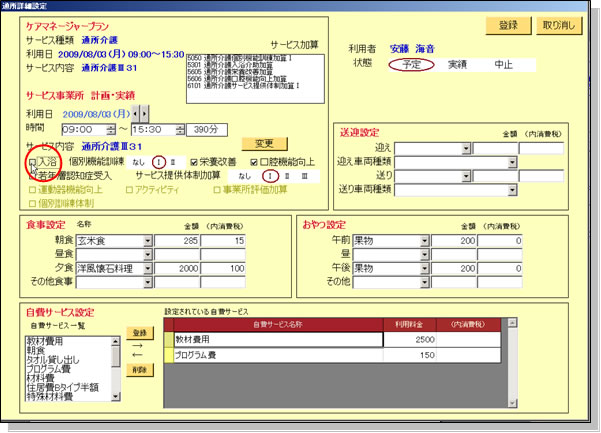Open the 午前 snack dropdown
Screen dimensions: 601x433
[x=424, y=241]
